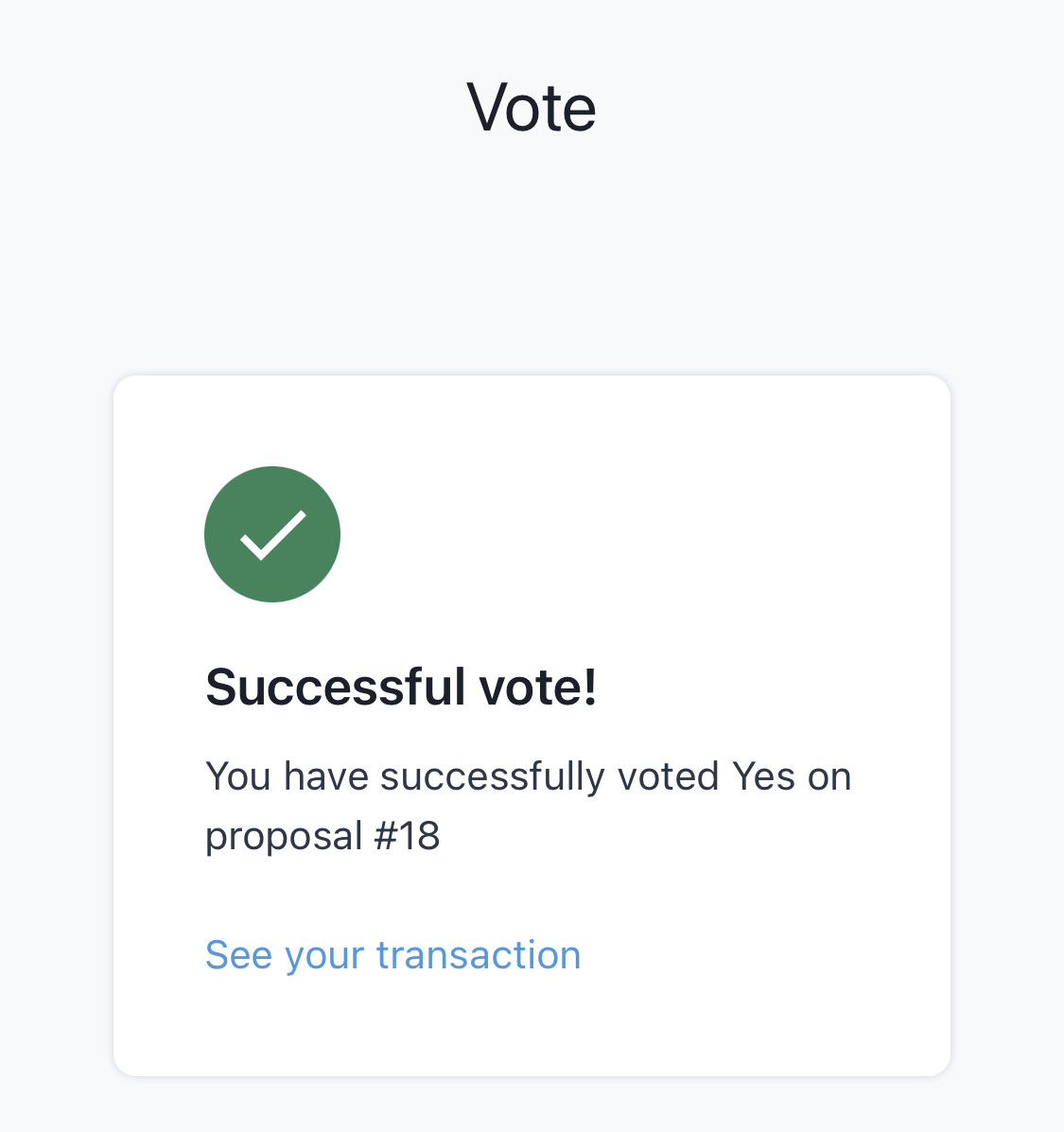
Task: Click the word your in the blue link
Action: tap(323, 957)
